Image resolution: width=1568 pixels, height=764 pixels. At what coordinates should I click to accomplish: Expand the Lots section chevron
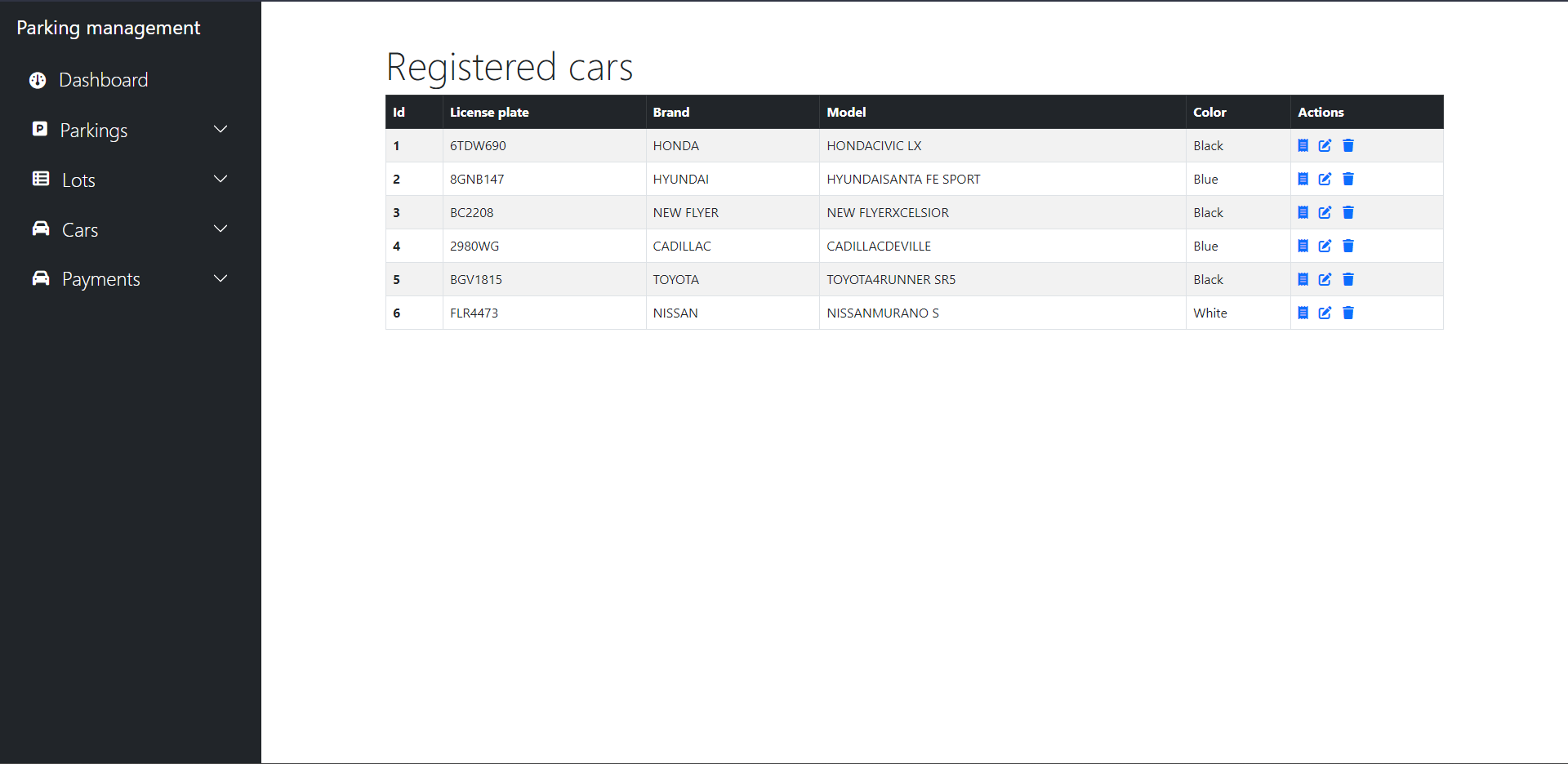point(220,179)
